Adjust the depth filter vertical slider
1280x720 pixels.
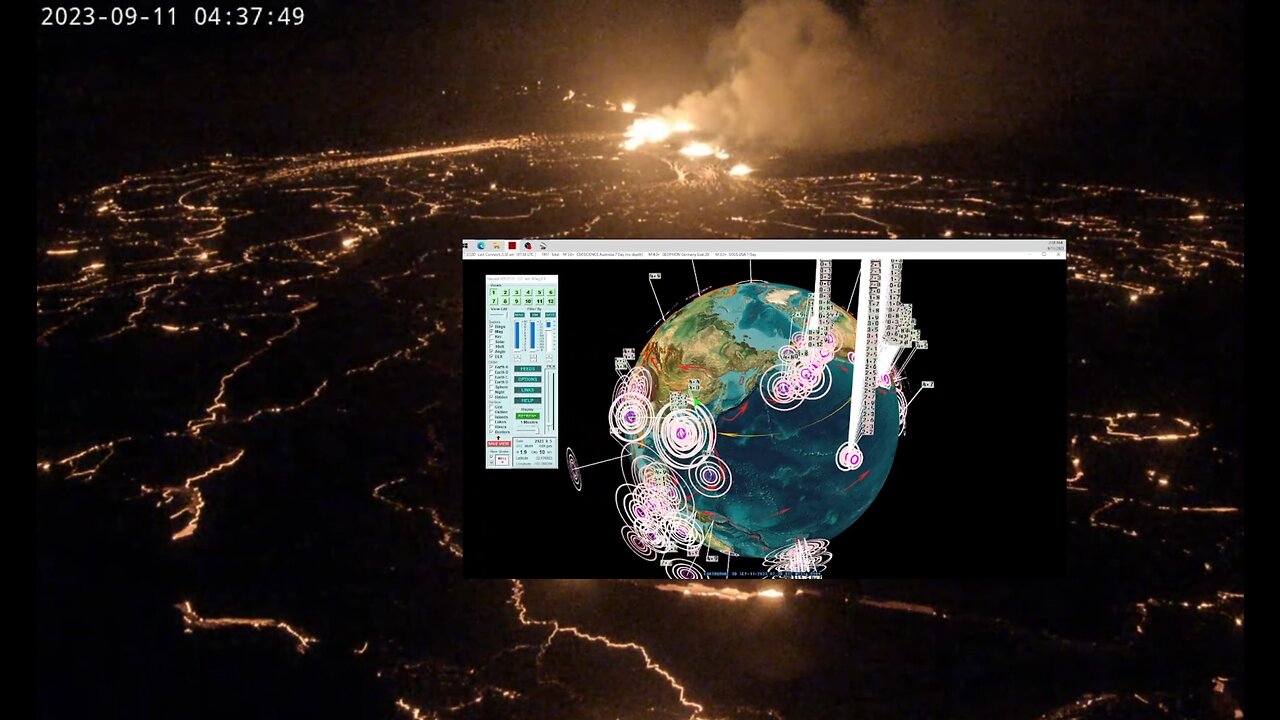point(533,335)
